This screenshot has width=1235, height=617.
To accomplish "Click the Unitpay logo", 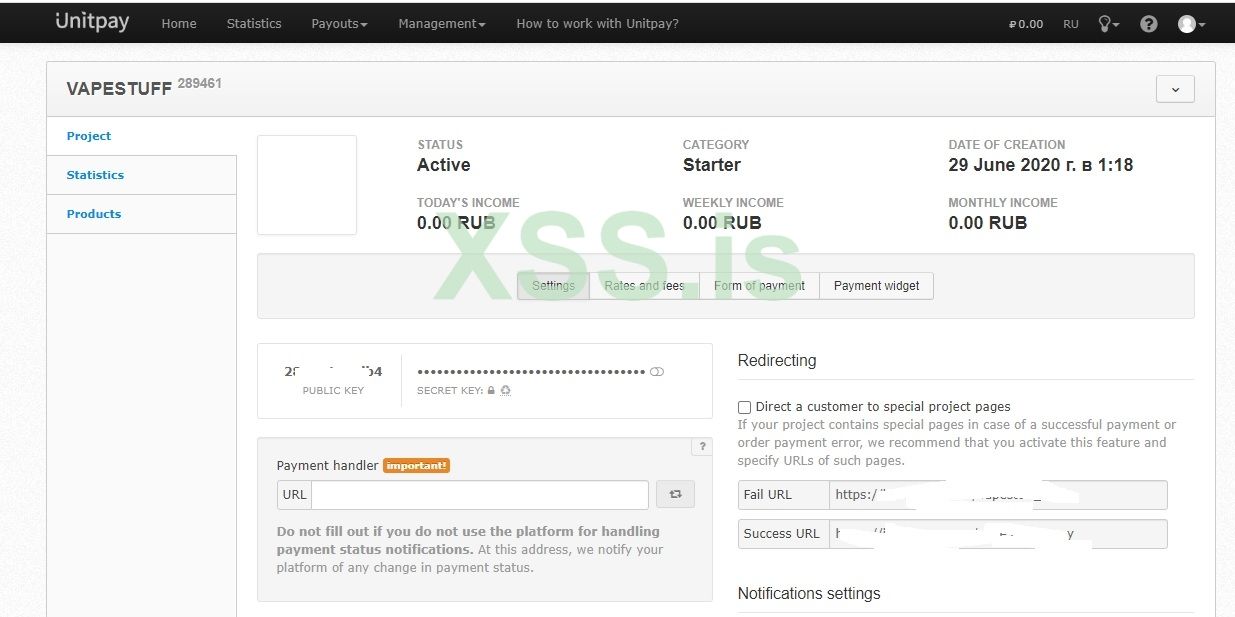I will pos(92,22).
